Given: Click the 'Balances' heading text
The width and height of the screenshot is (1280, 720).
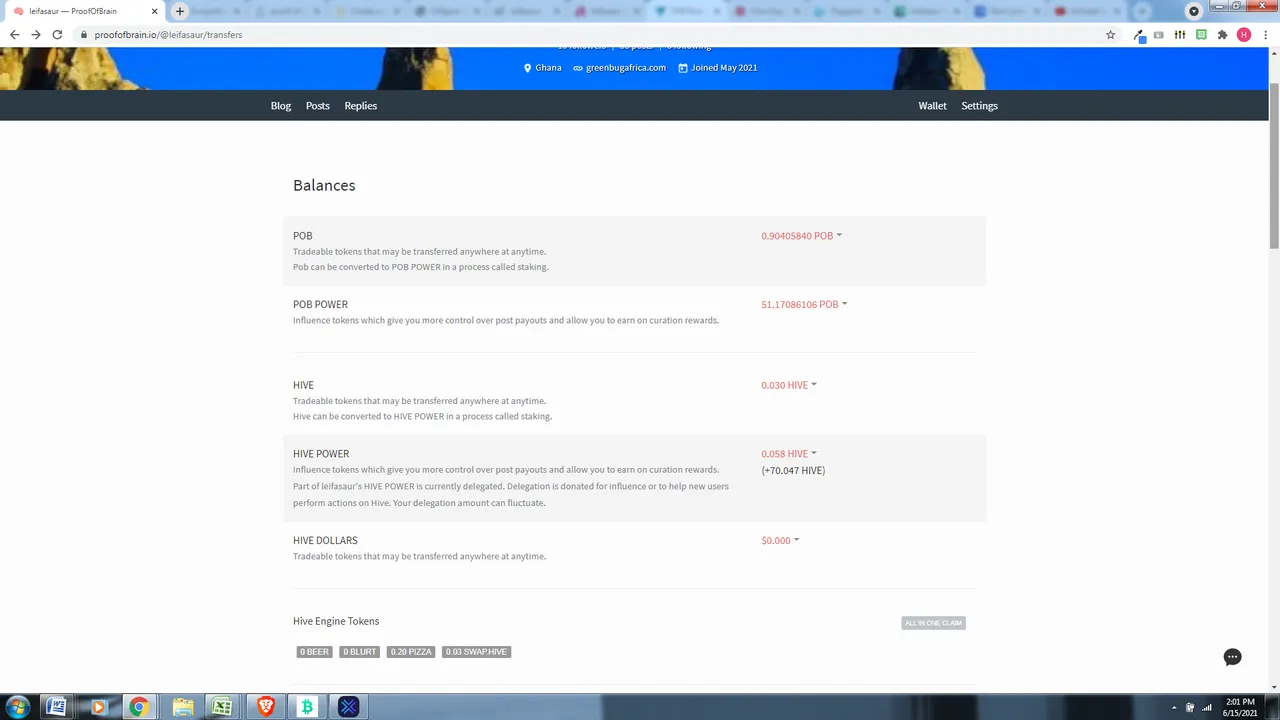Looking at the screenshot, I should (x=324, y=185).
